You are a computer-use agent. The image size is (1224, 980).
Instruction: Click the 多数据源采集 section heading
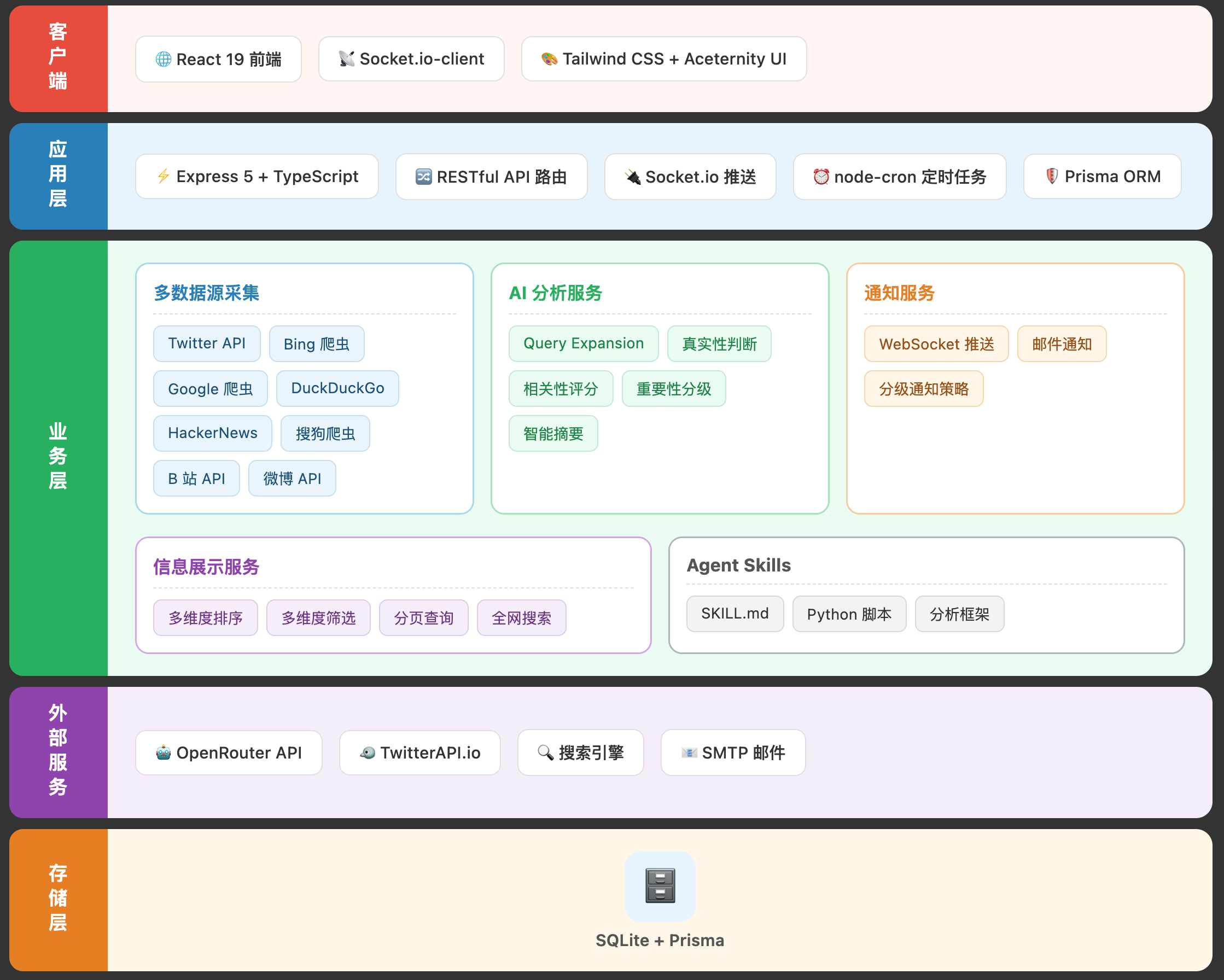pyautogui.click(x=207, y=293)
